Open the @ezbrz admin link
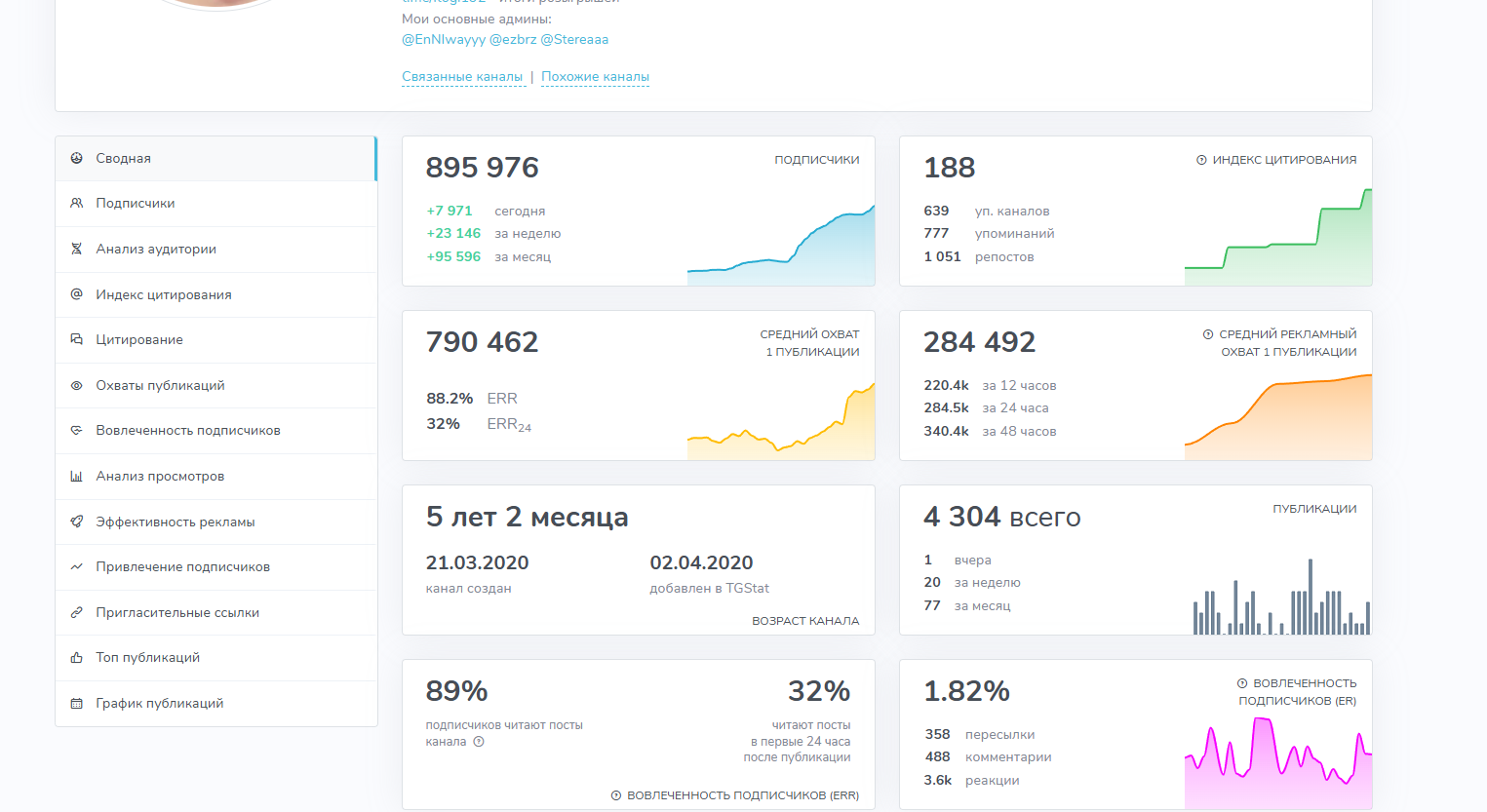This screenshot has height=812, width=1487. (x=513, y=39)
